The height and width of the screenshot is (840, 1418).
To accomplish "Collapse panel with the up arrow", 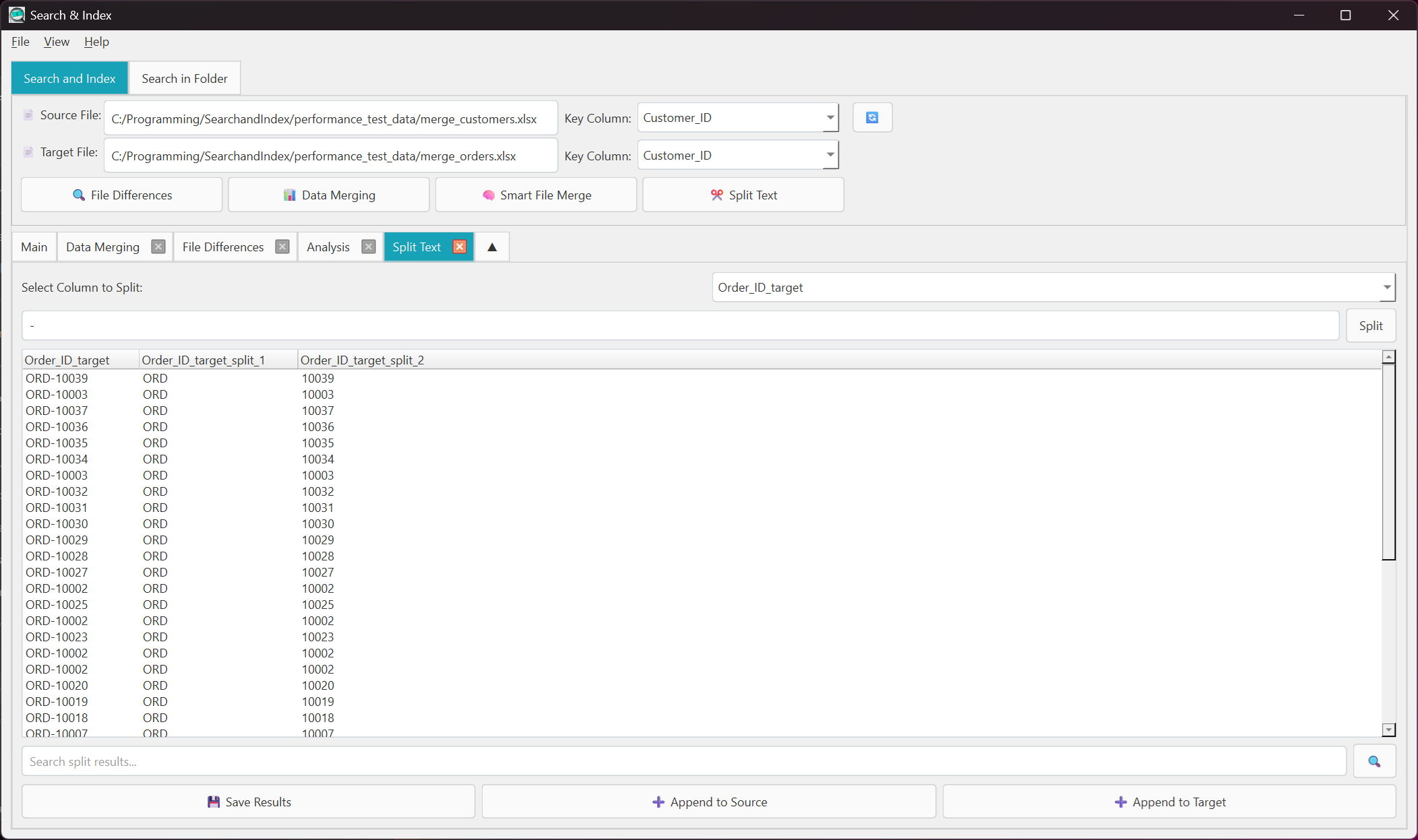I will [x=492, y=247].
